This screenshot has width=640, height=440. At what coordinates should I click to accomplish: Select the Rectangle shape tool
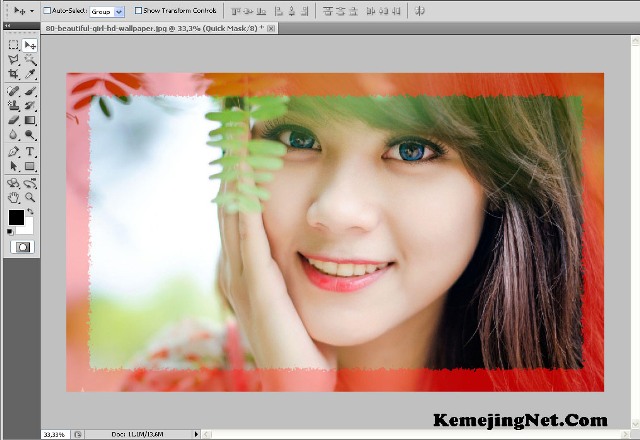(x=30, y=166)
